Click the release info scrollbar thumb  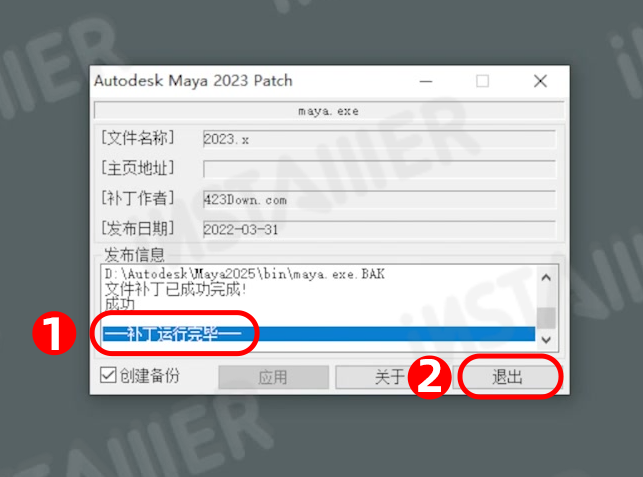coord(546,318)
